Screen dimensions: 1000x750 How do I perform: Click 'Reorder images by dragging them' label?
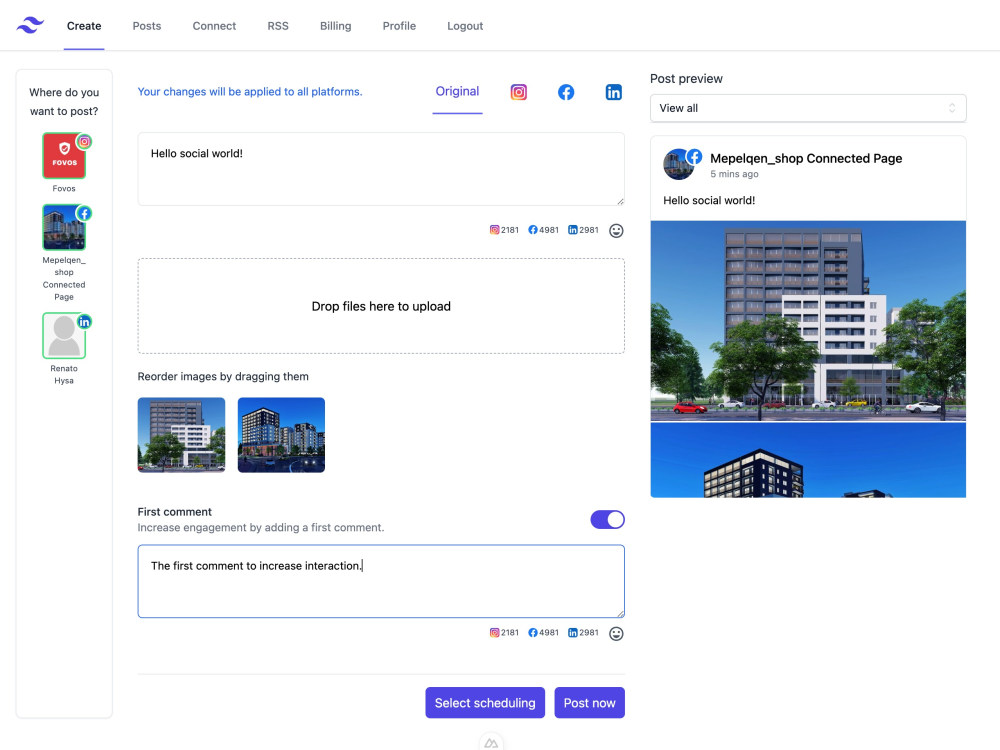coord(223,376)
